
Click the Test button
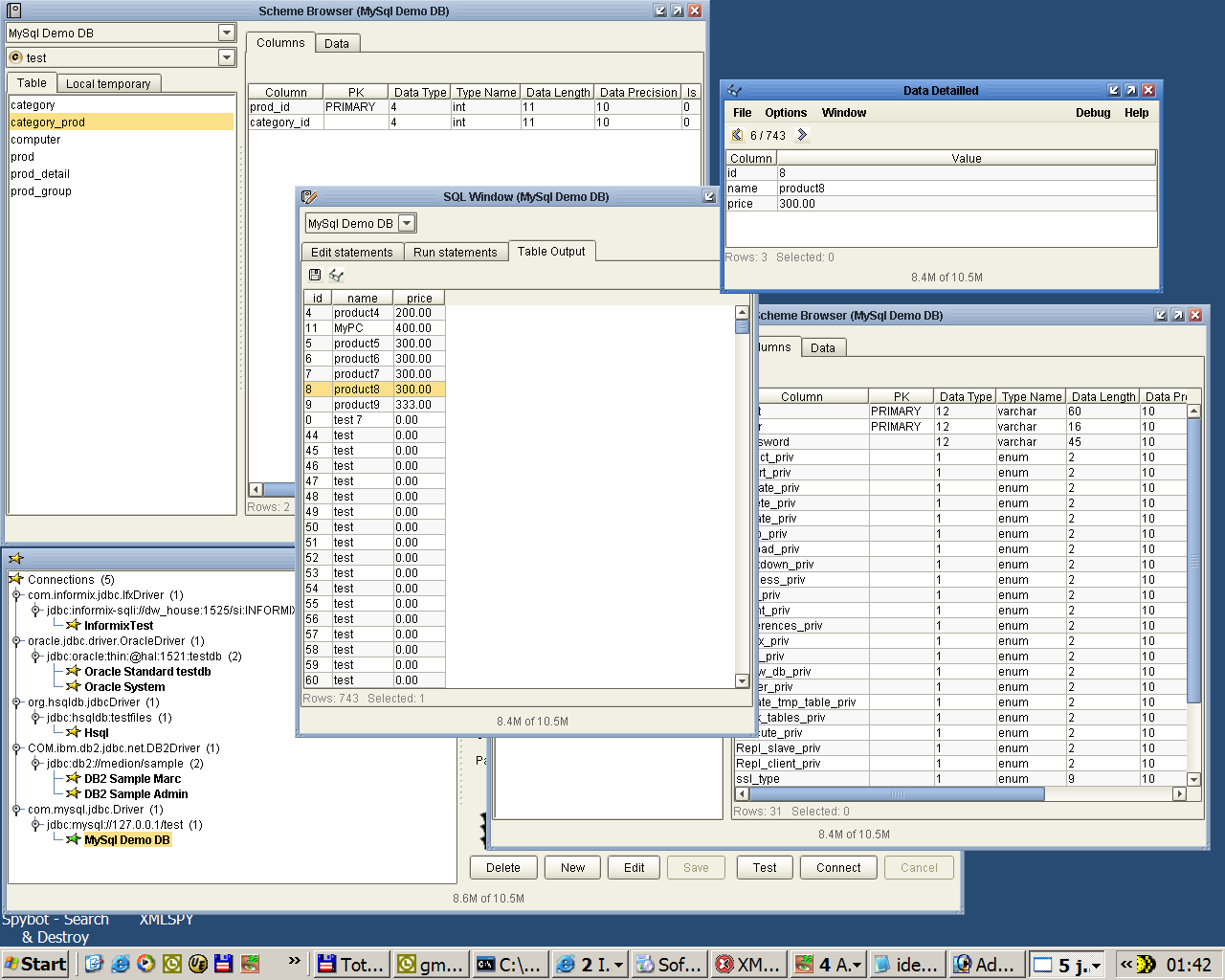point(765,868)
